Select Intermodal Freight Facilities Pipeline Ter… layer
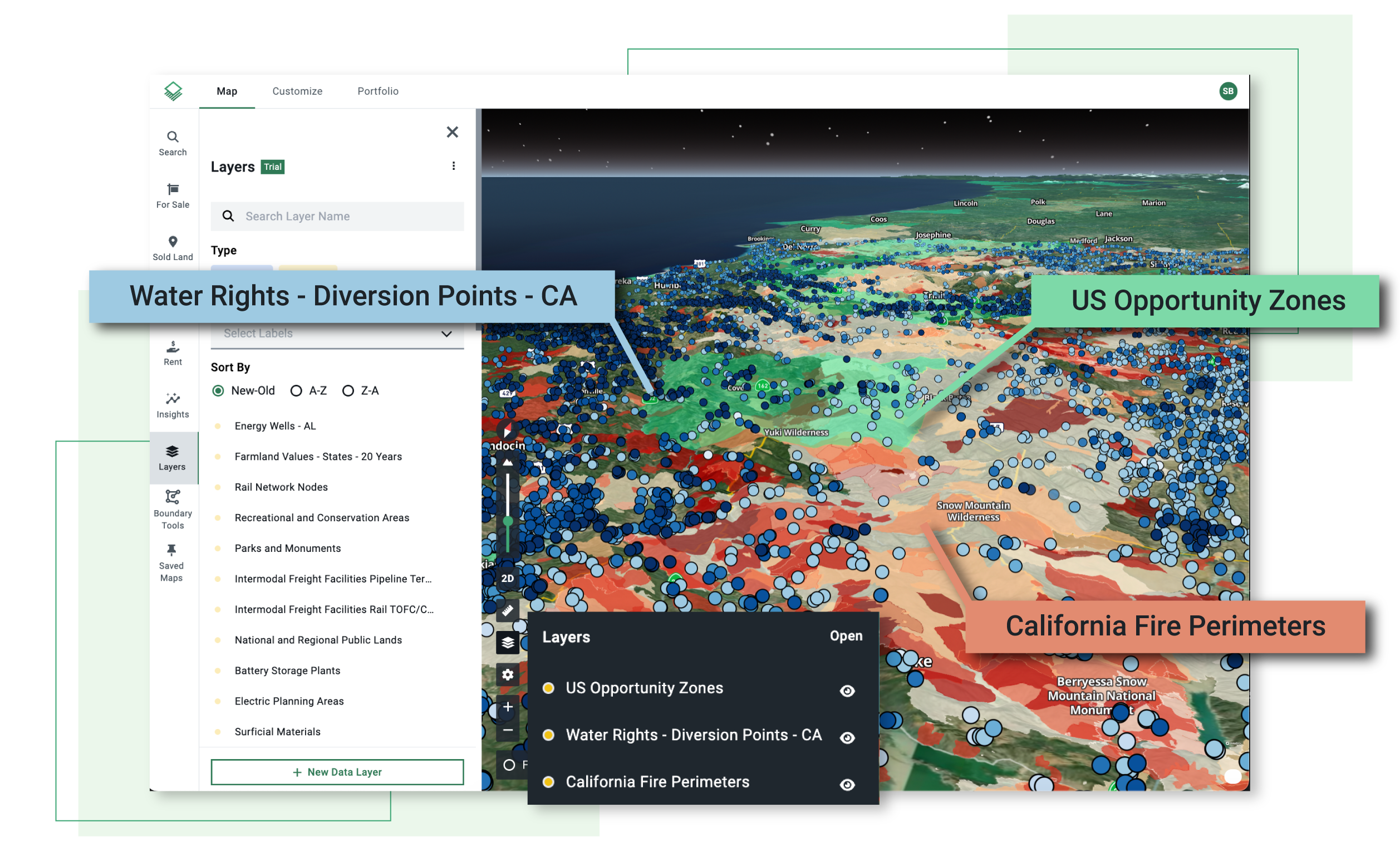Viewport: 1400px width, 866px height. [x=332, y=579]
